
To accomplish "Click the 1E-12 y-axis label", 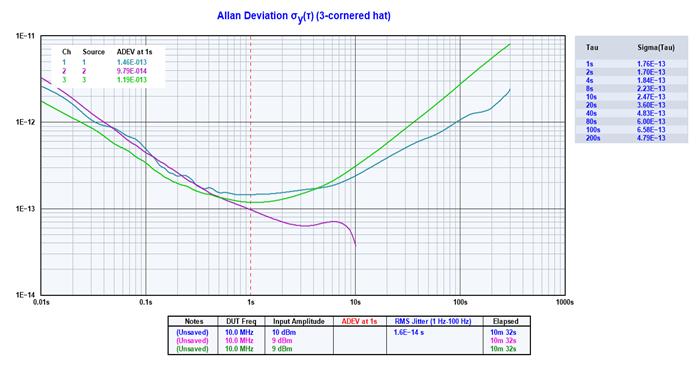I will tap(25, 122).
